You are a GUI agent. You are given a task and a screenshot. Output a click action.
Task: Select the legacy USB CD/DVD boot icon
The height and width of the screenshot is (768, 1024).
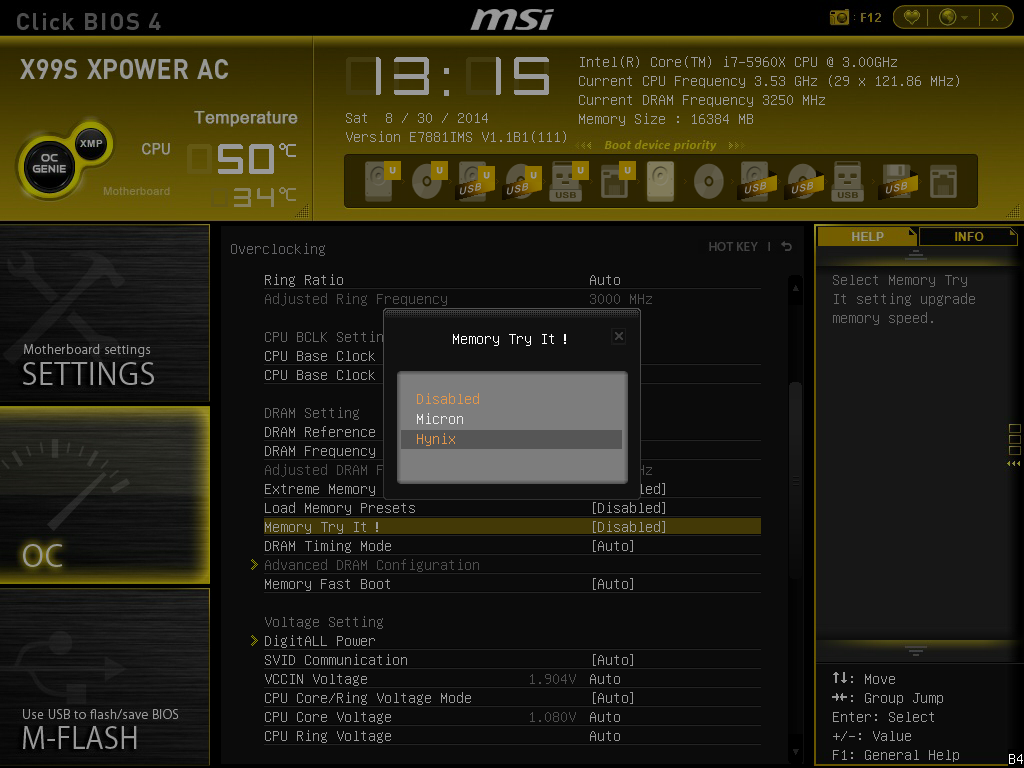(x=803, y=181)
